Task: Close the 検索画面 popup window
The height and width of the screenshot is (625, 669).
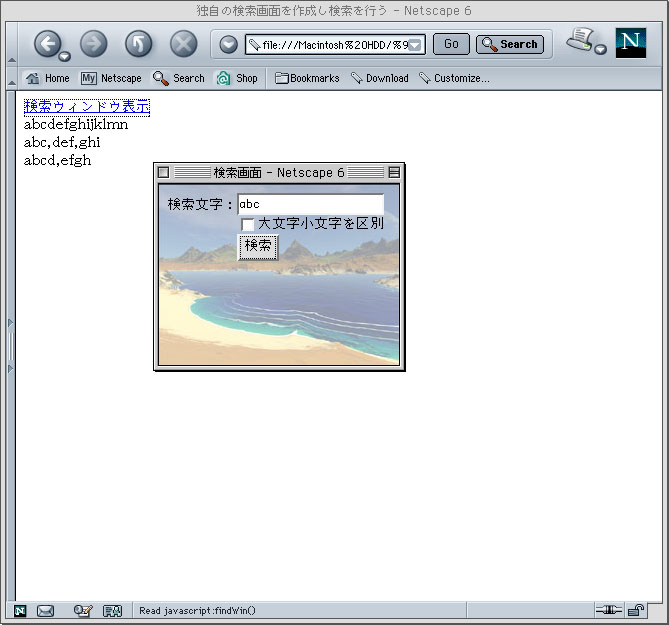Action: (163, 172)
